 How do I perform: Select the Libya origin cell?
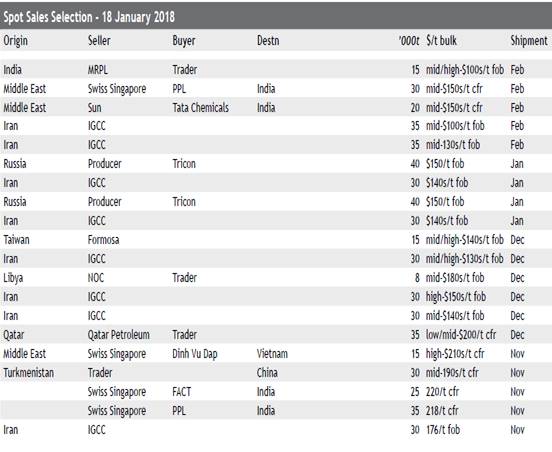[x=13, y=278]
